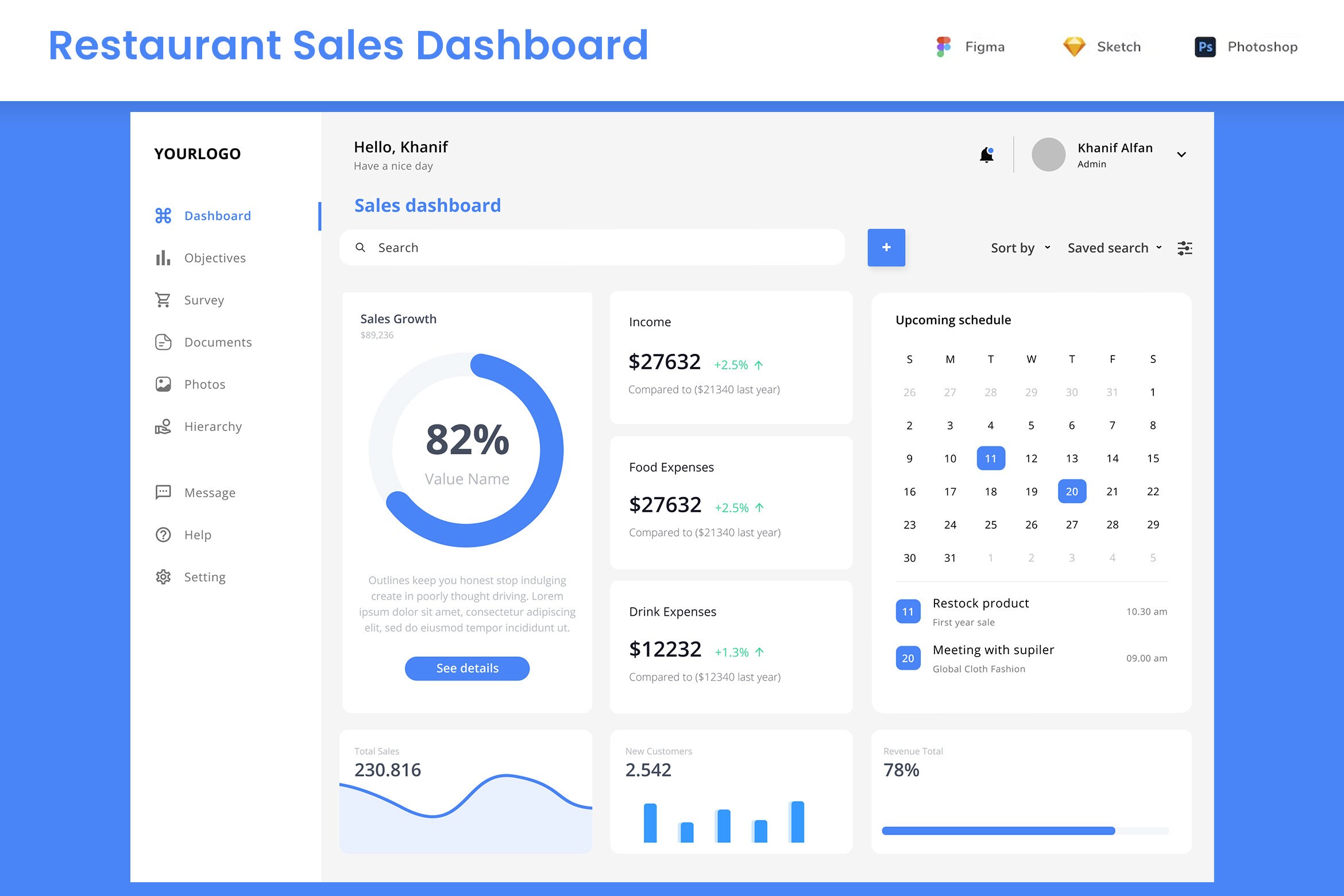This screenshot has width=1344, height=896.
Task: Switch to the Help section
Action: (164, 535)
